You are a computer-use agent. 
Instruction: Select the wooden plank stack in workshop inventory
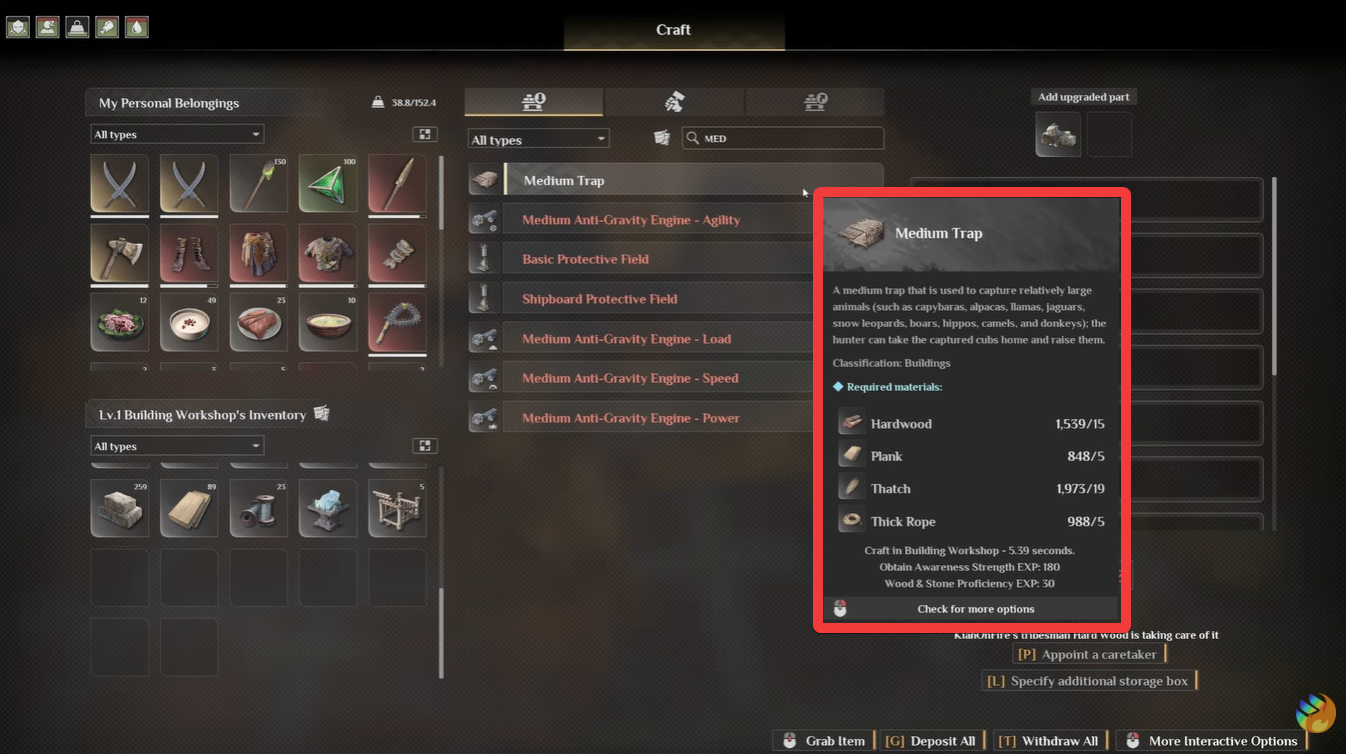(x=189, y=508)
